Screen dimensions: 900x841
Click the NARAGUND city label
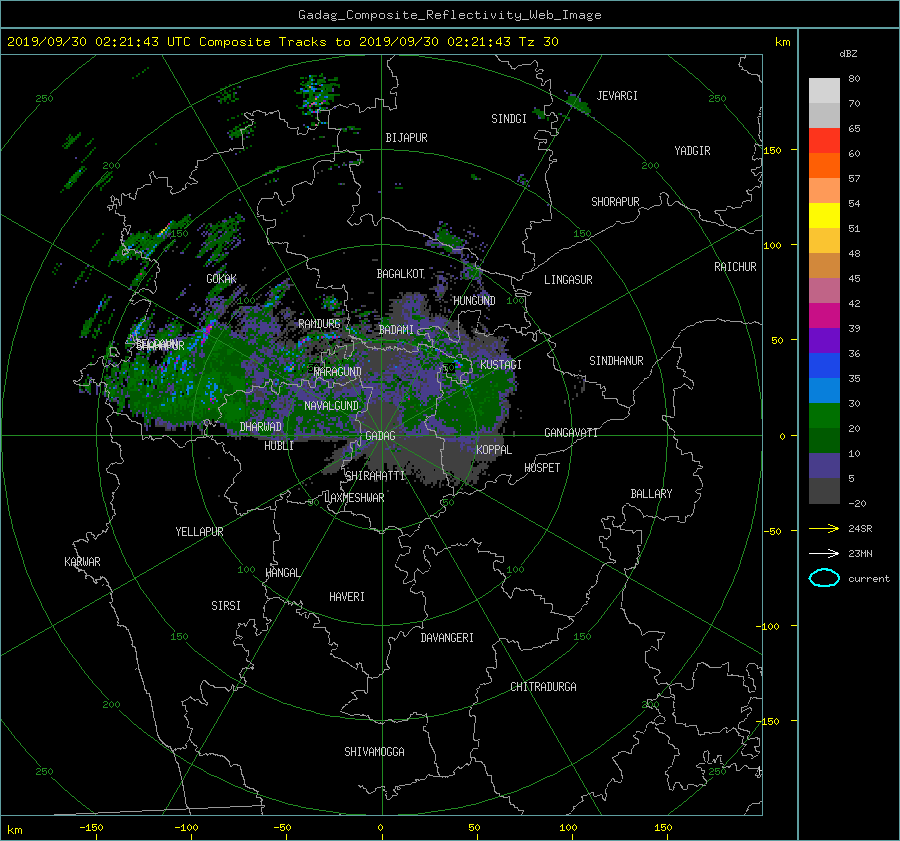337,372
